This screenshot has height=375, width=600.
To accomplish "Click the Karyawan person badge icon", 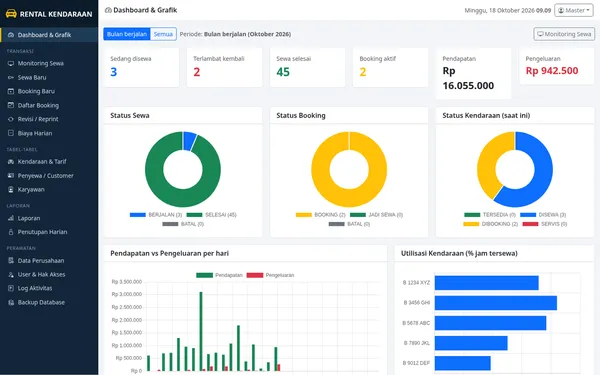I will coord(11,189).
